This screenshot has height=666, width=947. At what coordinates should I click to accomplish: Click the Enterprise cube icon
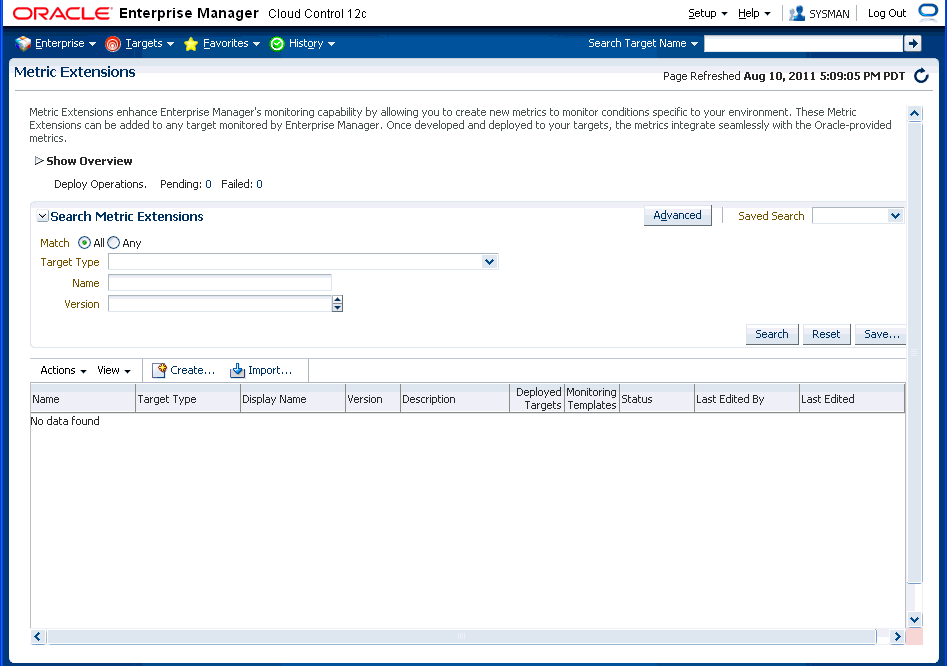23,43
